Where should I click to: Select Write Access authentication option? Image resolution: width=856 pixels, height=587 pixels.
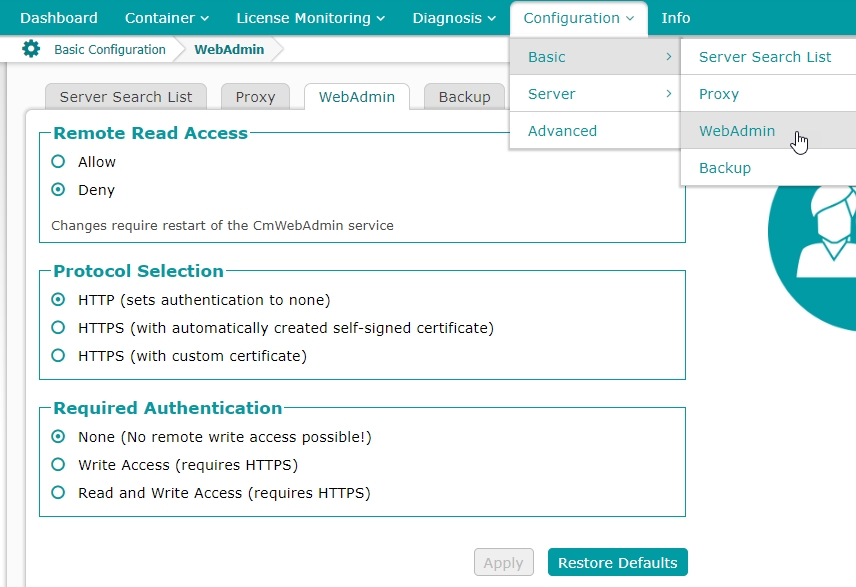click(58, 465)
